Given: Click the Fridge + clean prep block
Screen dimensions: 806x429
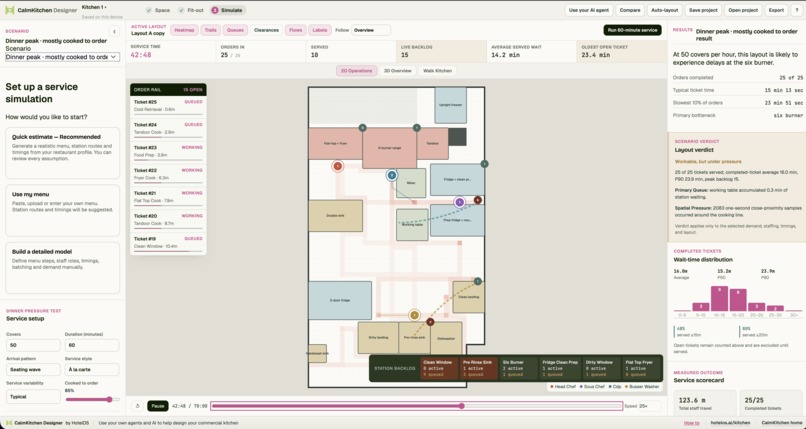Looking at the screenshot, I should pos(457,180).
